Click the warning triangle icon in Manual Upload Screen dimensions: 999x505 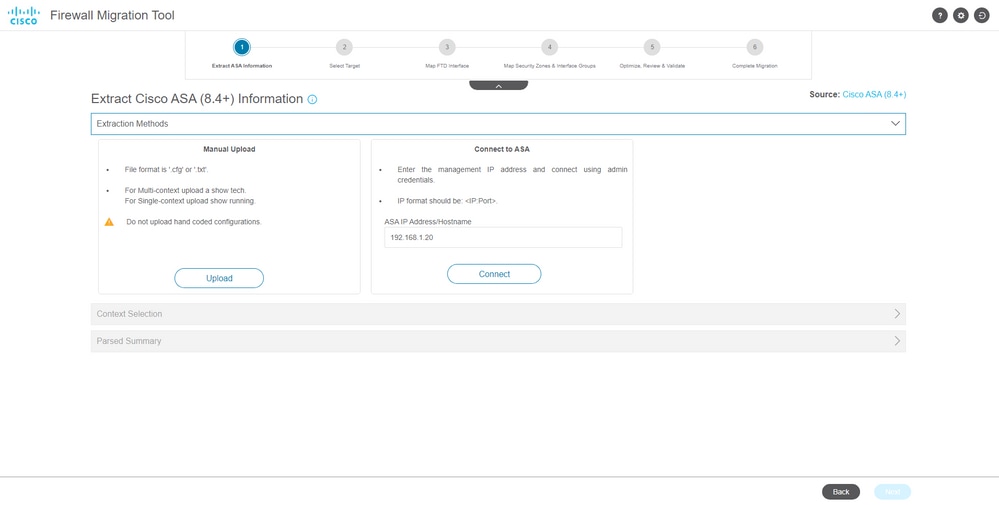click(x=109, y=222)
